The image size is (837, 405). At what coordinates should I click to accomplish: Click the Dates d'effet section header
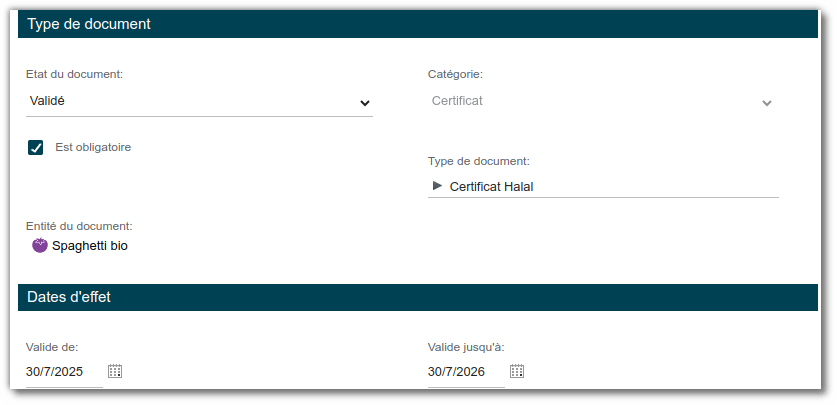(69, 297)
